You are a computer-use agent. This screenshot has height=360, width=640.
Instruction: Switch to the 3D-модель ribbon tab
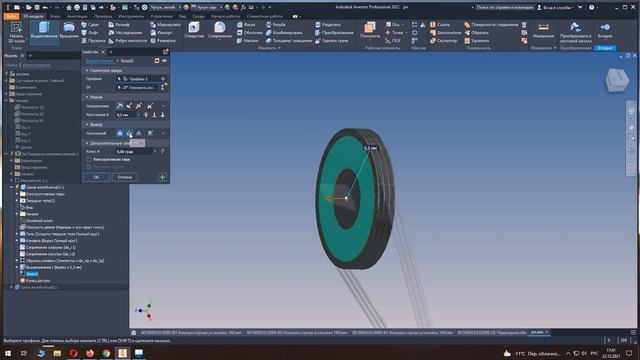click(33, 16)
